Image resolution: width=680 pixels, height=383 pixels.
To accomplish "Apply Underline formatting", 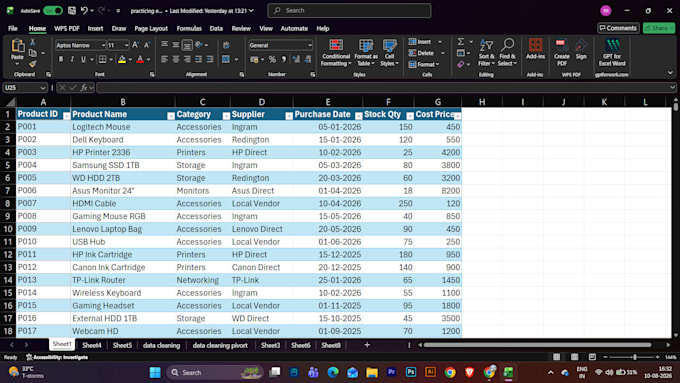I will pos(83,59).
